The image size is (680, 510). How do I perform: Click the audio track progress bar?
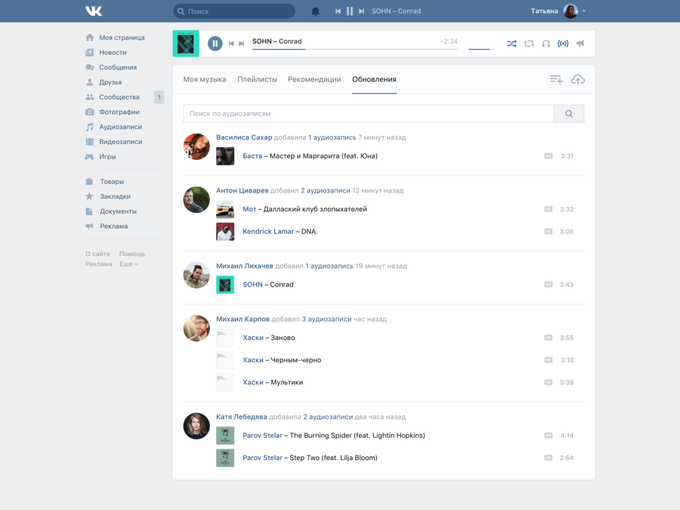tap(355, 49)
